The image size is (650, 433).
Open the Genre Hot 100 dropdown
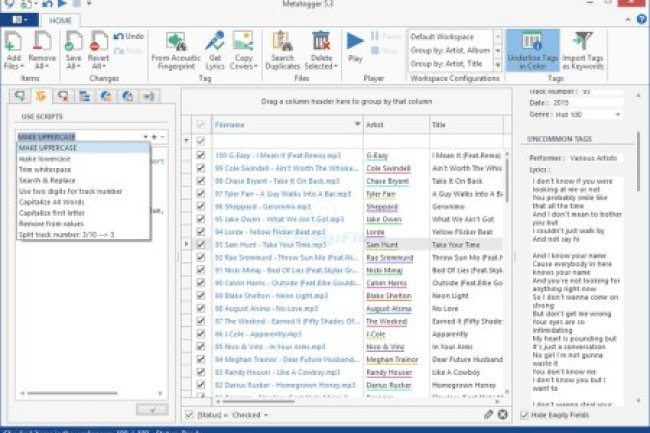(618, 114)
